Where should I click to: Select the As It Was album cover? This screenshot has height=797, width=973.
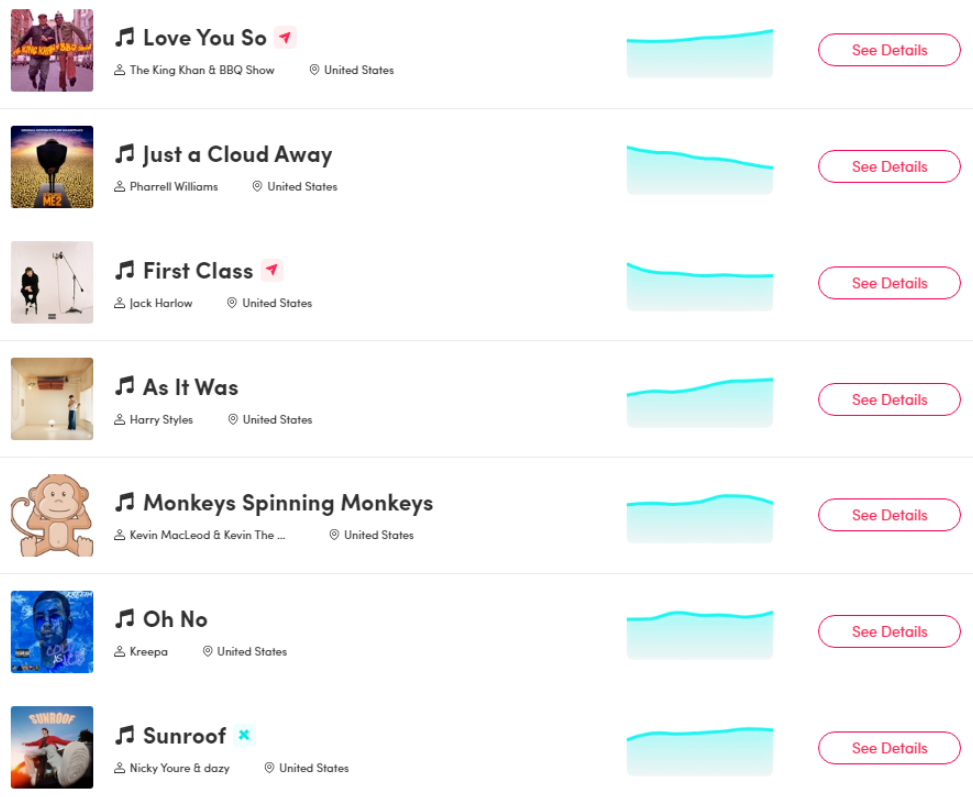coord(52,398)
